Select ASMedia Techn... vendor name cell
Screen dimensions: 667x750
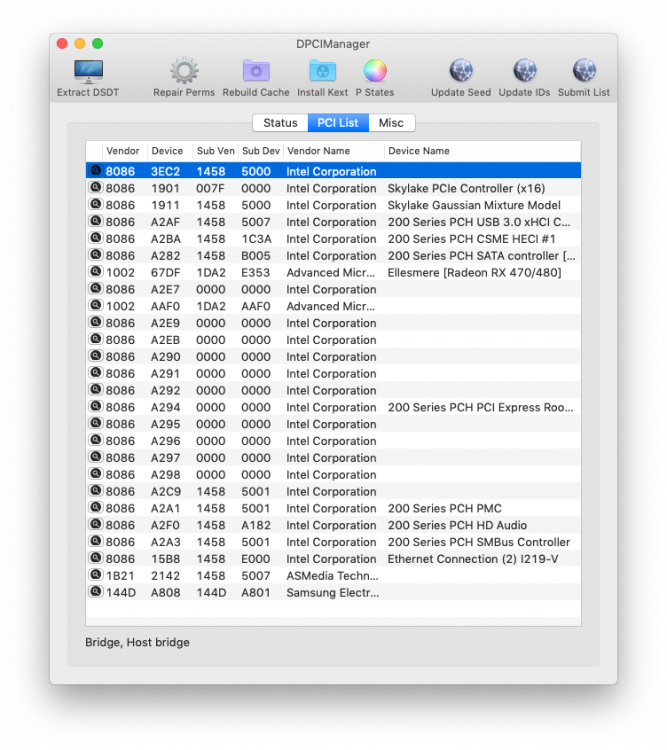[x=333, y=576]
